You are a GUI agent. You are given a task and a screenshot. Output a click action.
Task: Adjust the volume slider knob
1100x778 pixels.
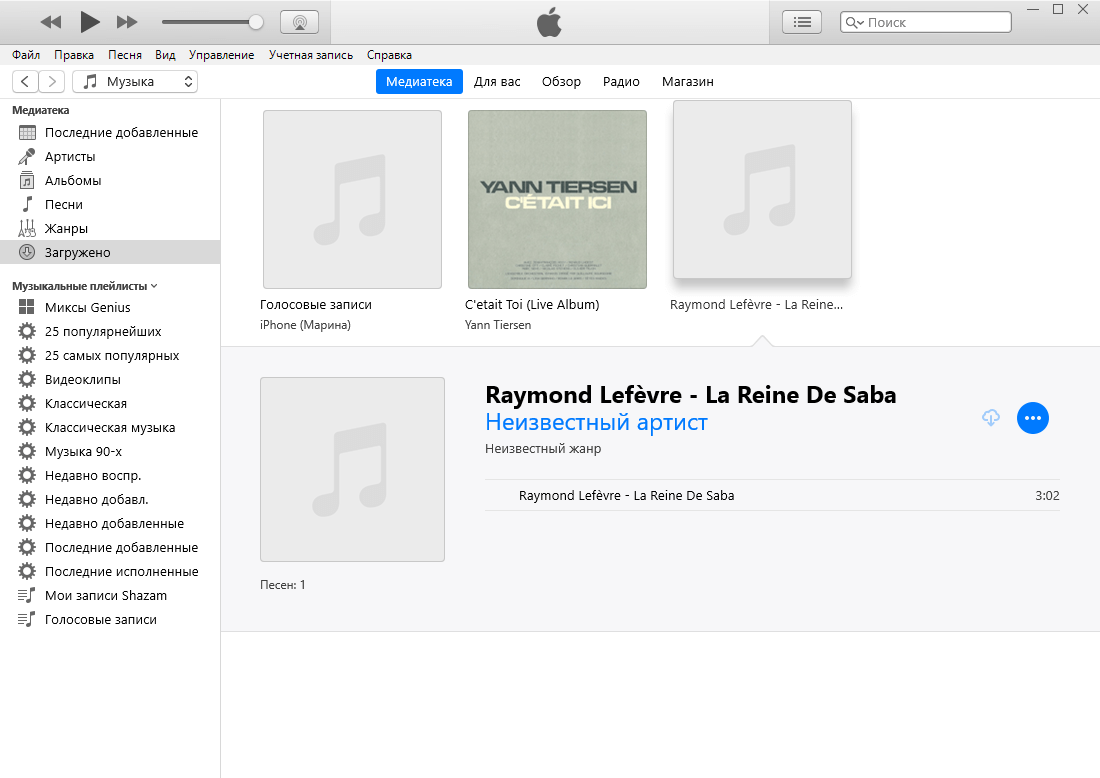(x=256, y=21)
